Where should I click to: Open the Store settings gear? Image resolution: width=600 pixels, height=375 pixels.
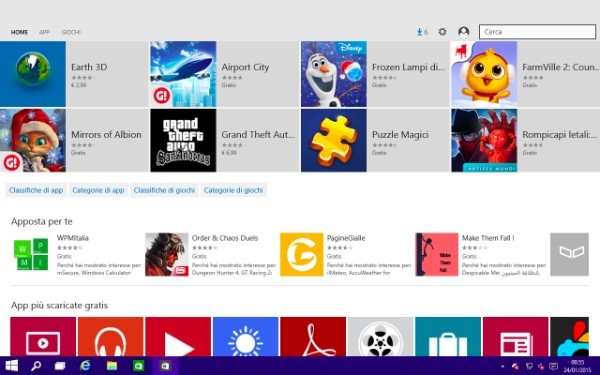(442, 32)
